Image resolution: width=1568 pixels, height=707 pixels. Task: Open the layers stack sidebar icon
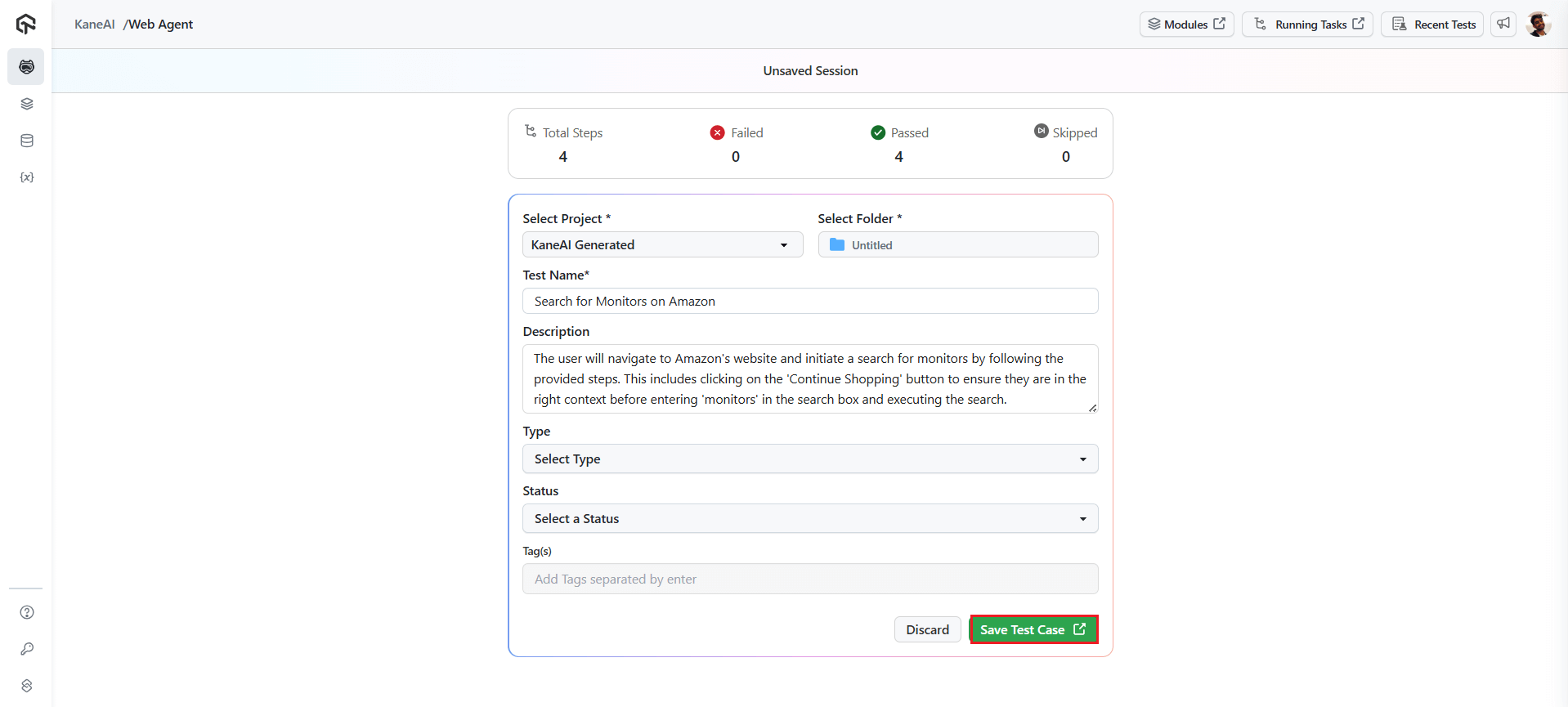pyautogui.click(x=26, y=104)
